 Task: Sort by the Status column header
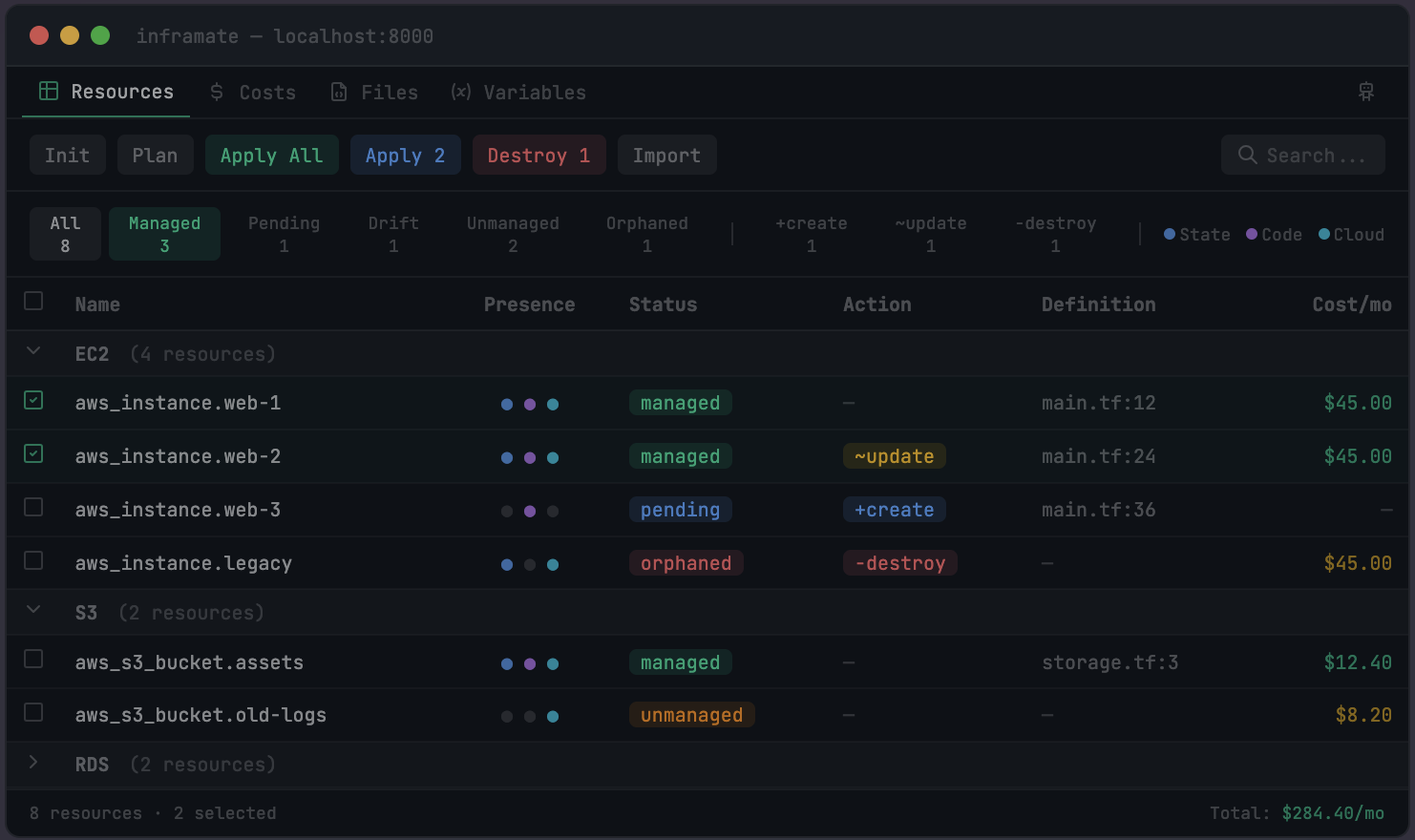pyautogui.click(x=663, y=304)
